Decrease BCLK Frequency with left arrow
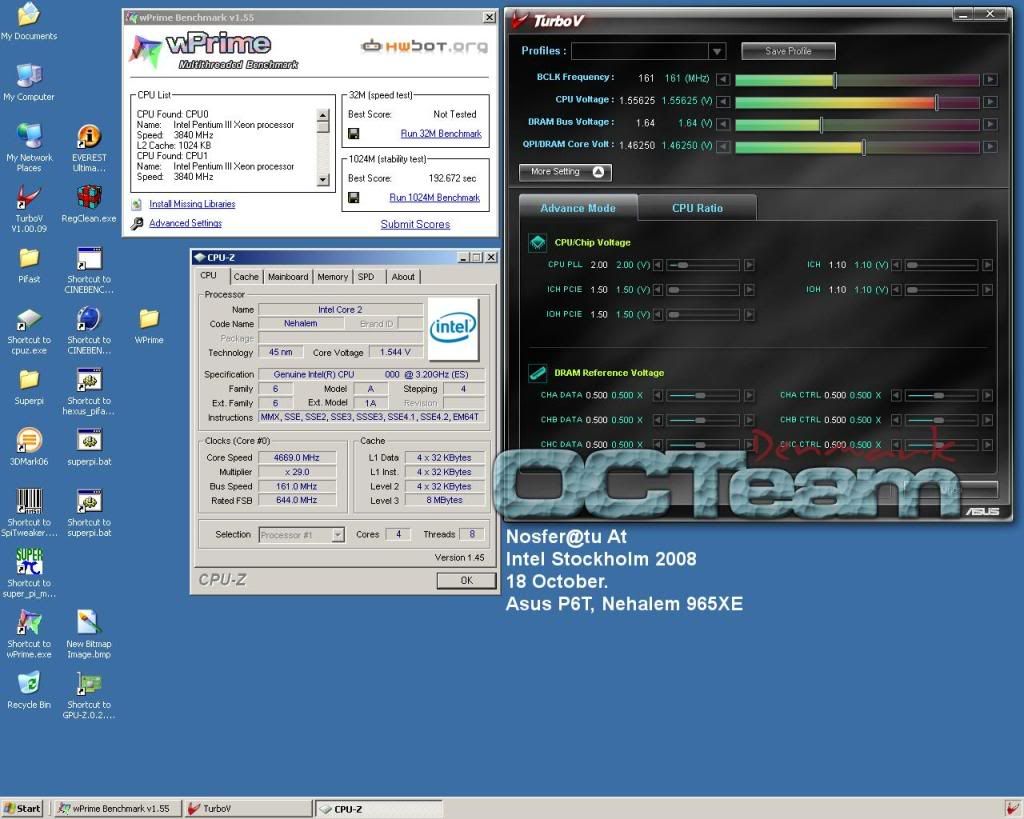Screen dimensions: 1024x819 pos(723,80)
